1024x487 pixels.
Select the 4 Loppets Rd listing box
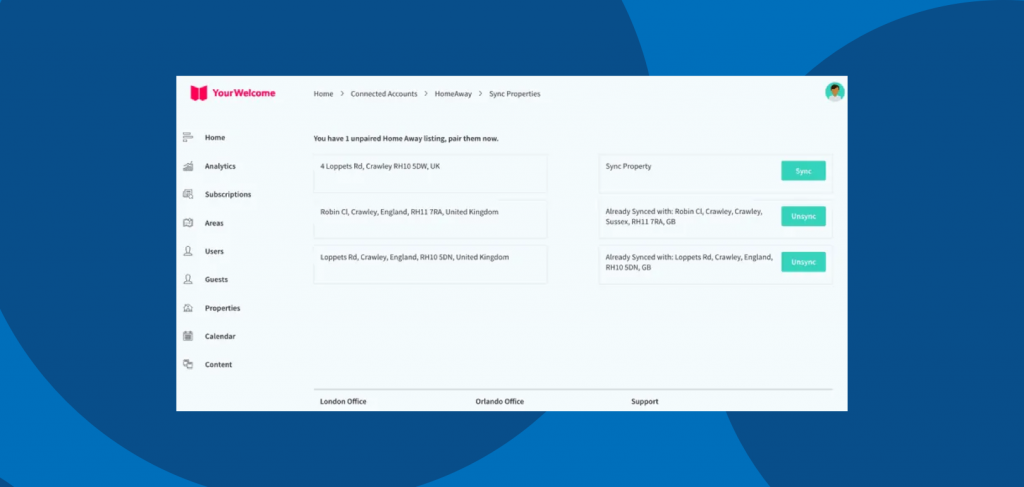pos(430,173)
